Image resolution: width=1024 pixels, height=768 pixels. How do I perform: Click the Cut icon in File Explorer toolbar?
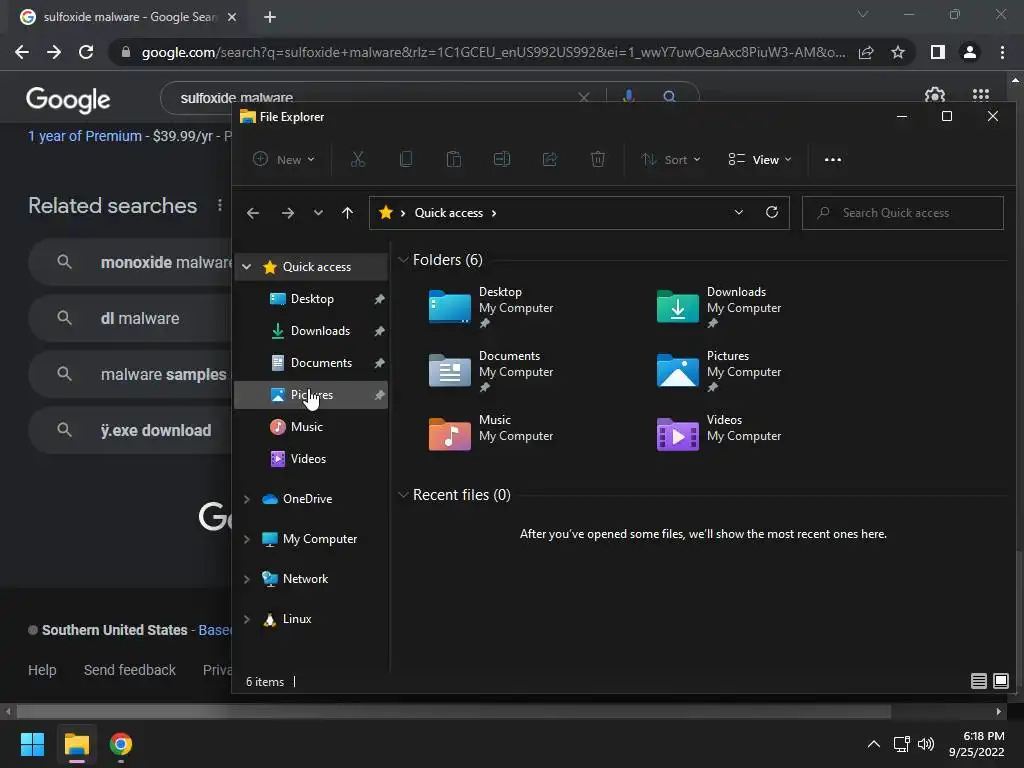358,159
